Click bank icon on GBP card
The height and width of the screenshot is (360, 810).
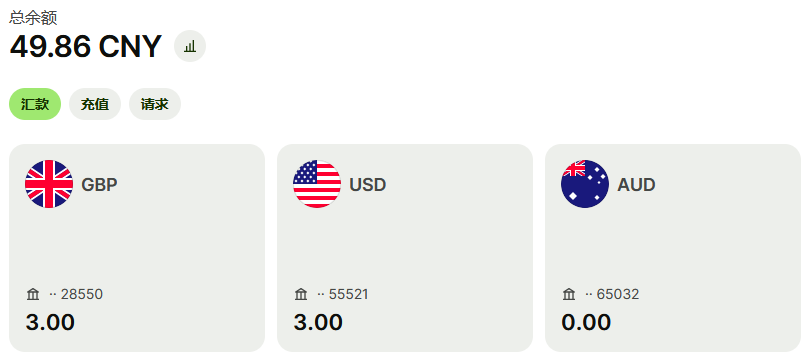pyautogui.click(x=33, y=294)
